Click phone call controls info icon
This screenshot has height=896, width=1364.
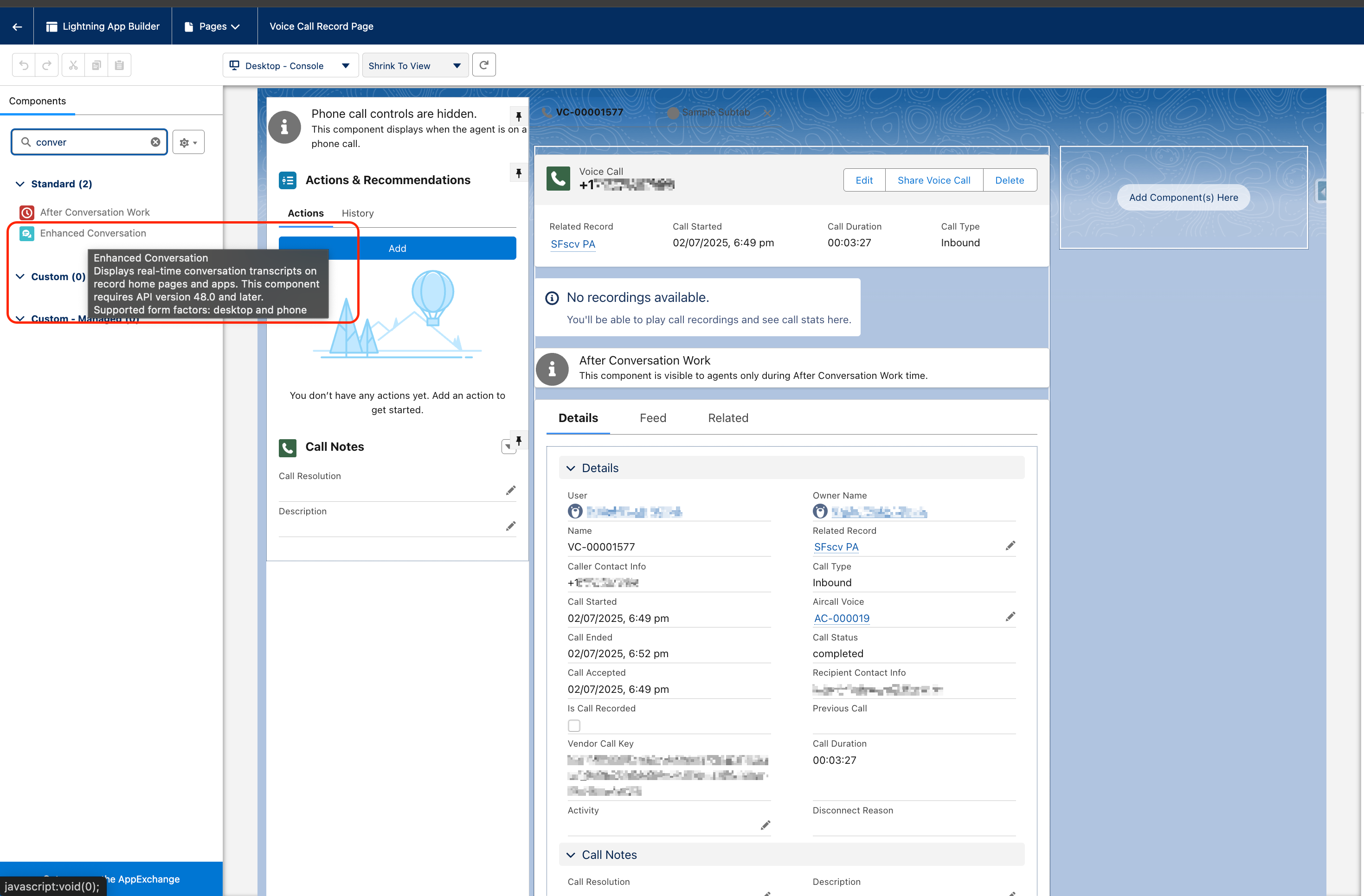coord(284,127)
